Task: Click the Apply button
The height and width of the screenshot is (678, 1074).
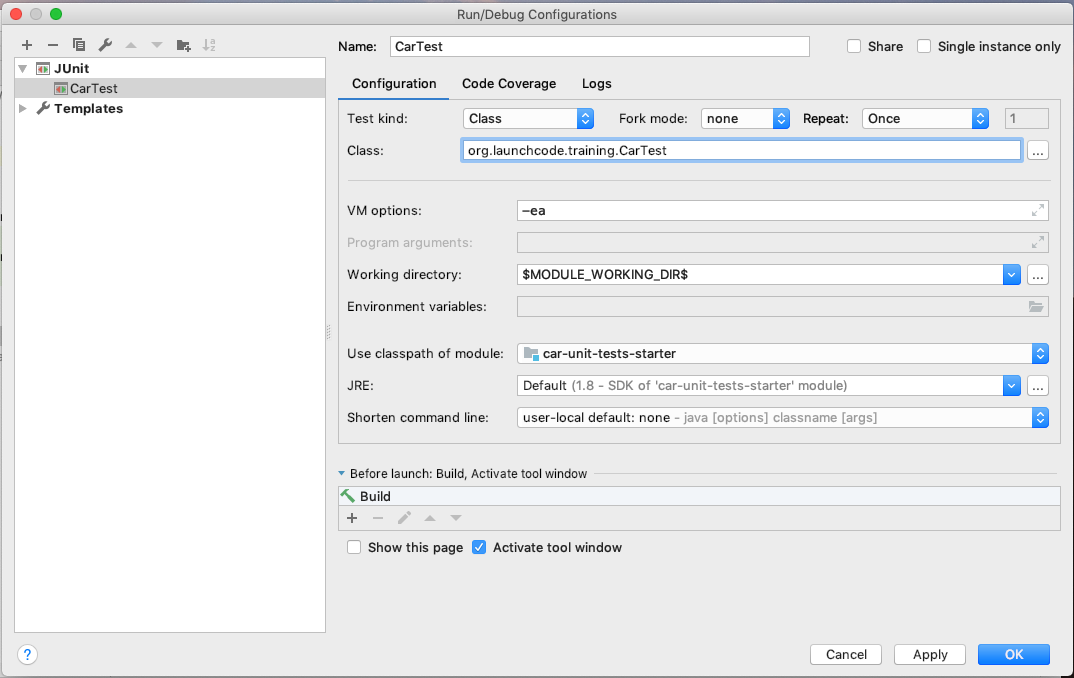Action: [930, 654]
